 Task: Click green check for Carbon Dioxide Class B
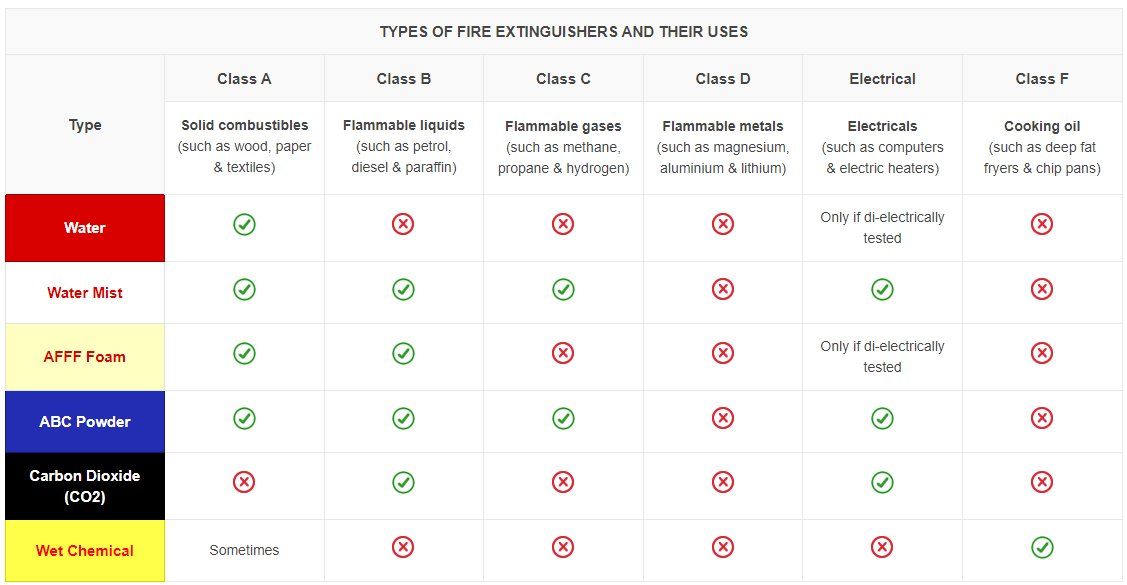[x=403, y=482]
